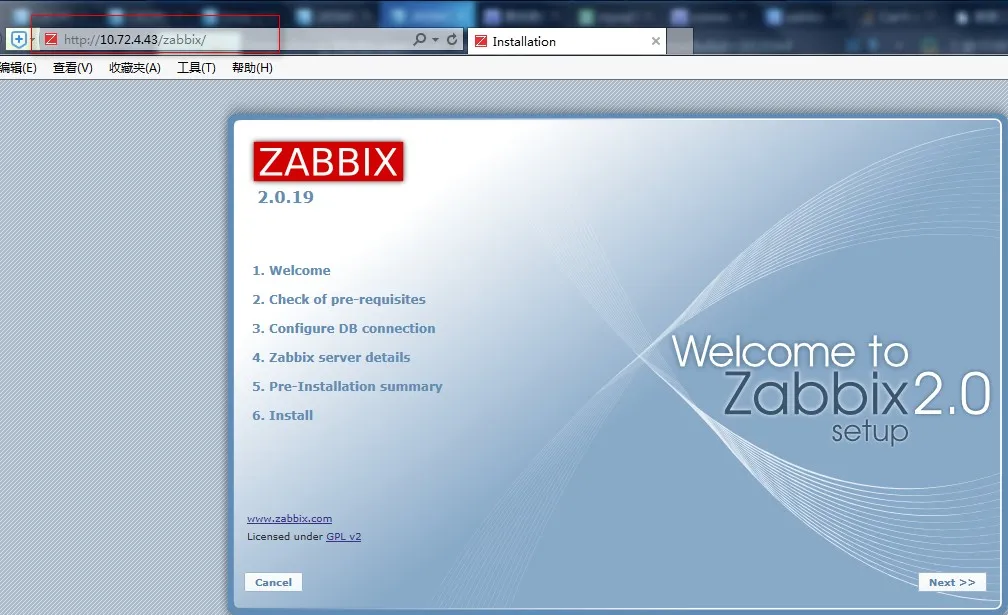Click the blue shield plus icon
The width and height of the screenshot is (1008, 615).
(x=19, y=40)
